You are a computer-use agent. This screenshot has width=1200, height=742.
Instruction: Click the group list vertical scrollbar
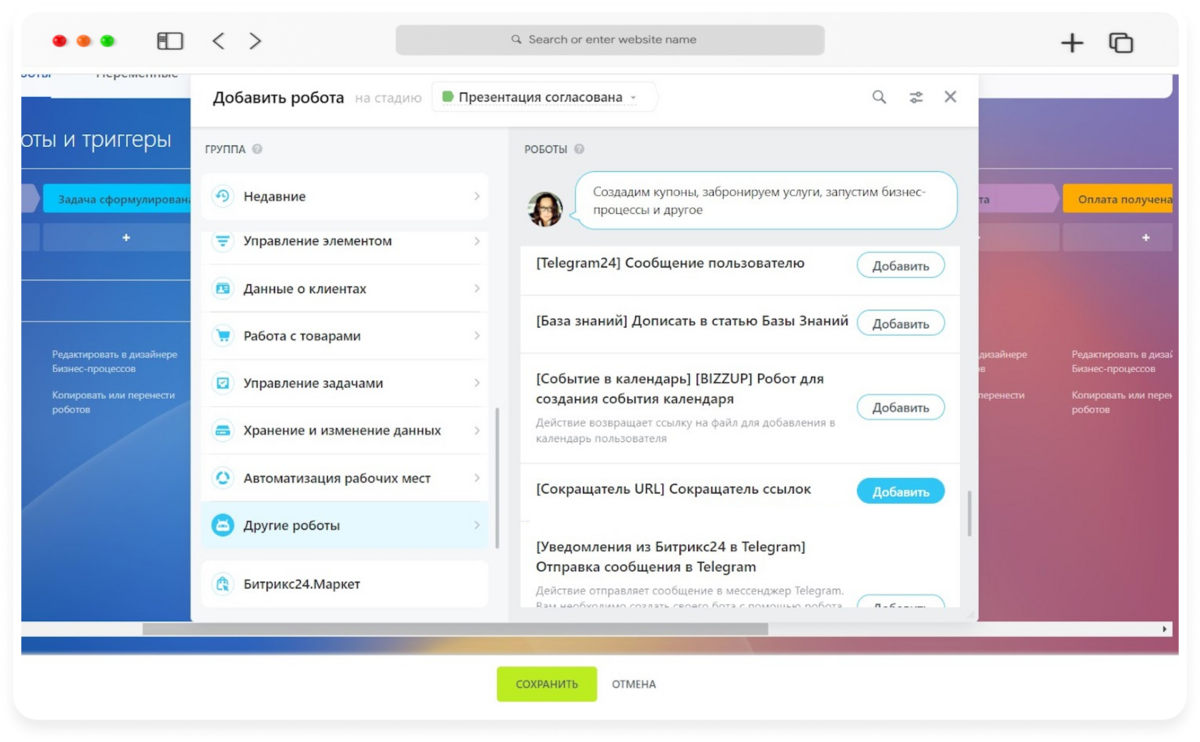pyautogui.click(x=497, y=478)
